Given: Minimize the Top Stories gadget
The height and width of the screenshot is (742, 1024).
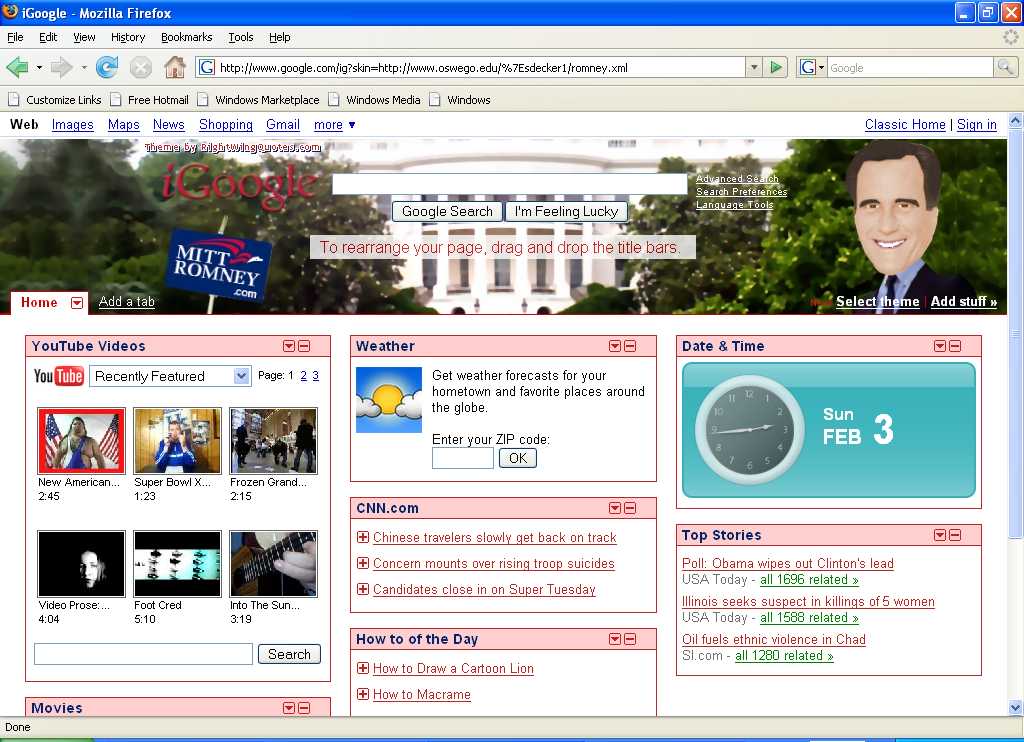Looking at the screenshot, I should point(955,536).
